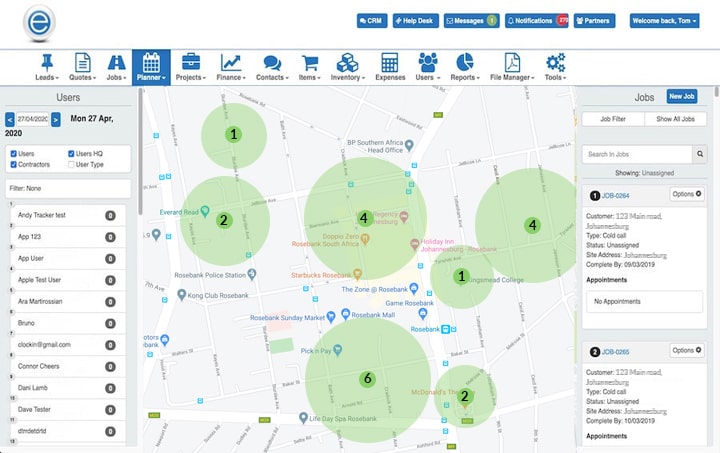Toggle the Users checkbox

[x=12, y=154]
